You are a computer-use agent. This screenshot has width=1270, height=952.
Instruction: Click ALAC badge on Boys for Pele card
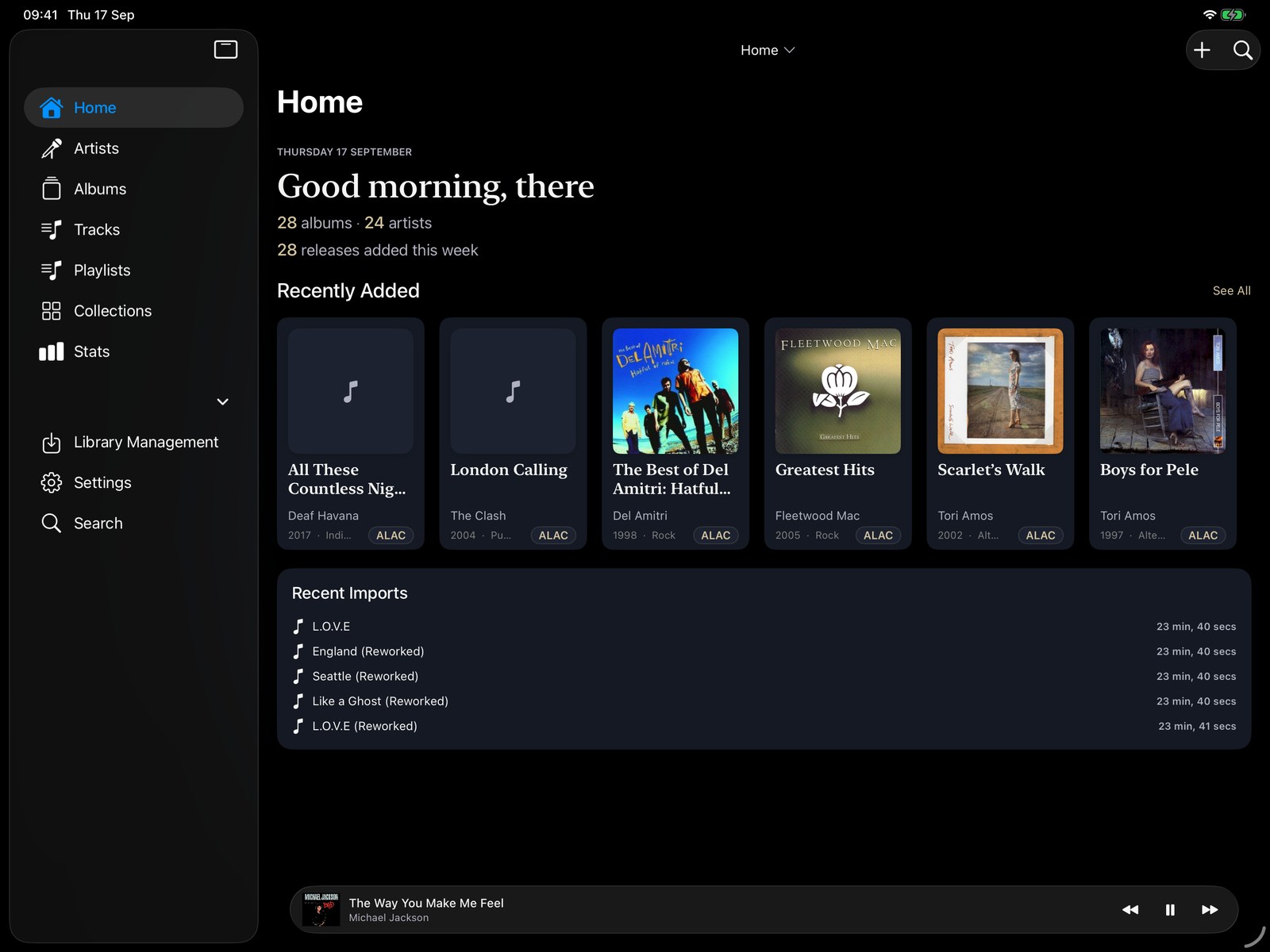tap(1203, 535)
